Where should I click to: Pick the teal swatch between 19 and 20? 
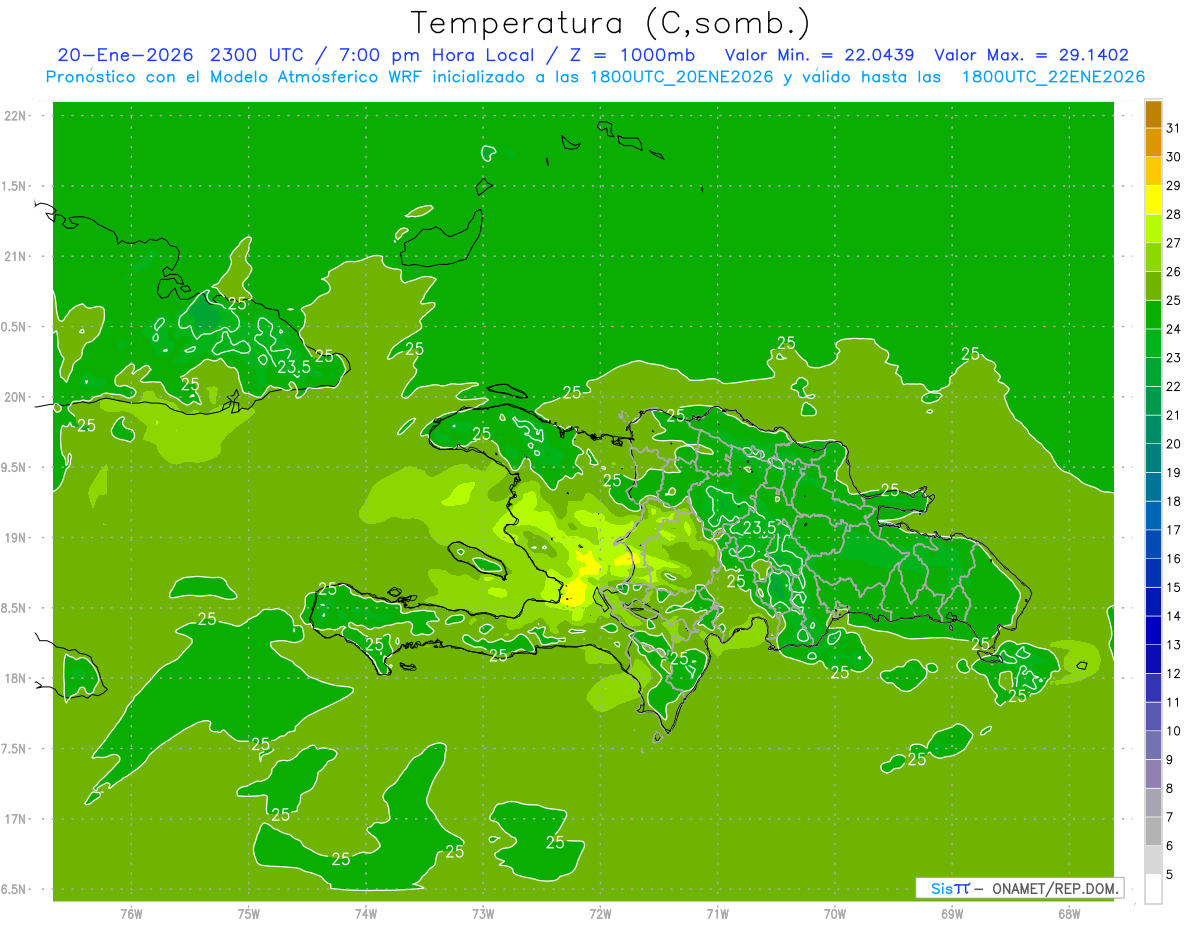tap(1153, 458)
